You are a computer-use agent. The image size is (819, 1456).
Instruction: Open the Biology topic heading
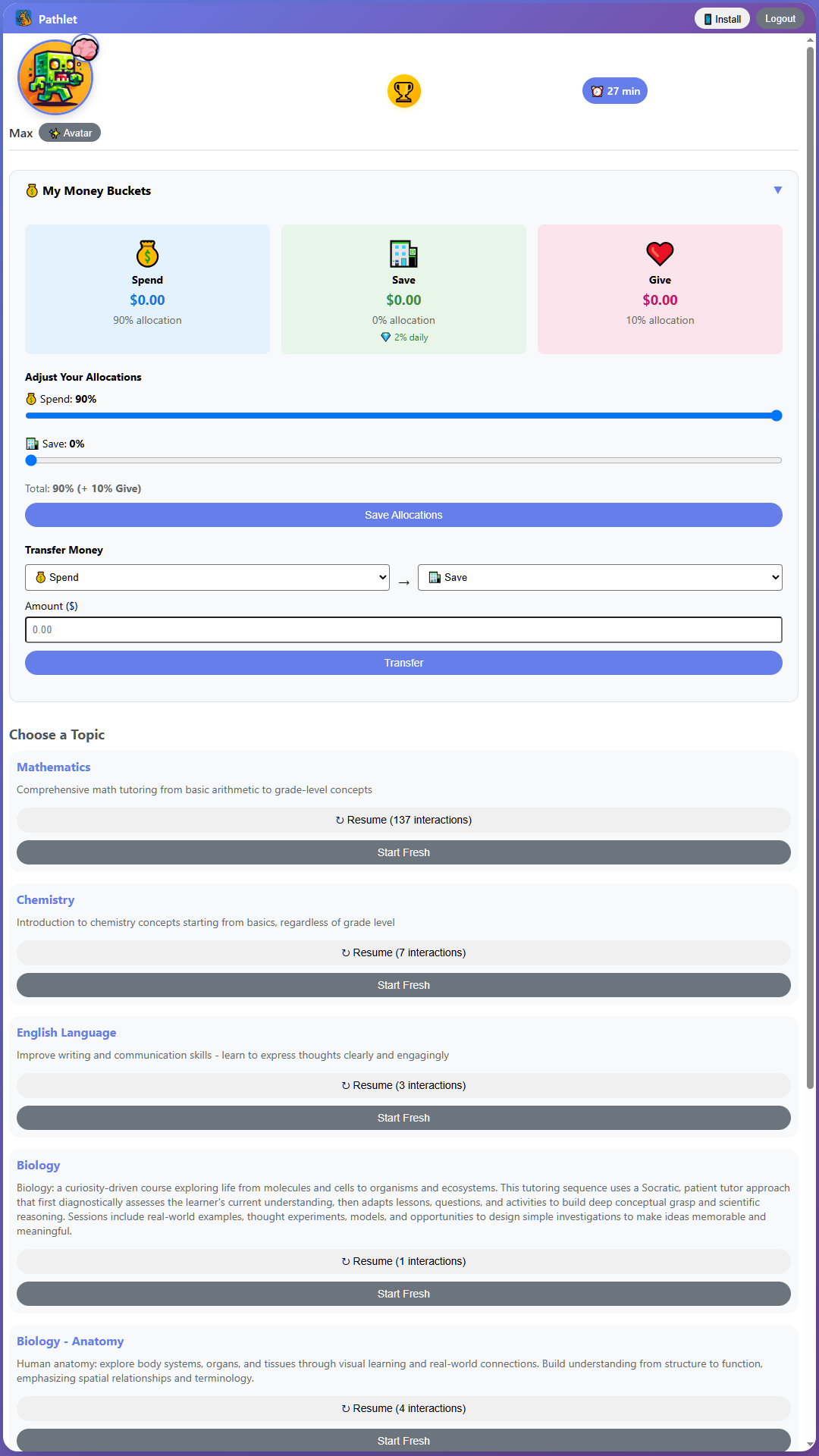(39, 1166)
